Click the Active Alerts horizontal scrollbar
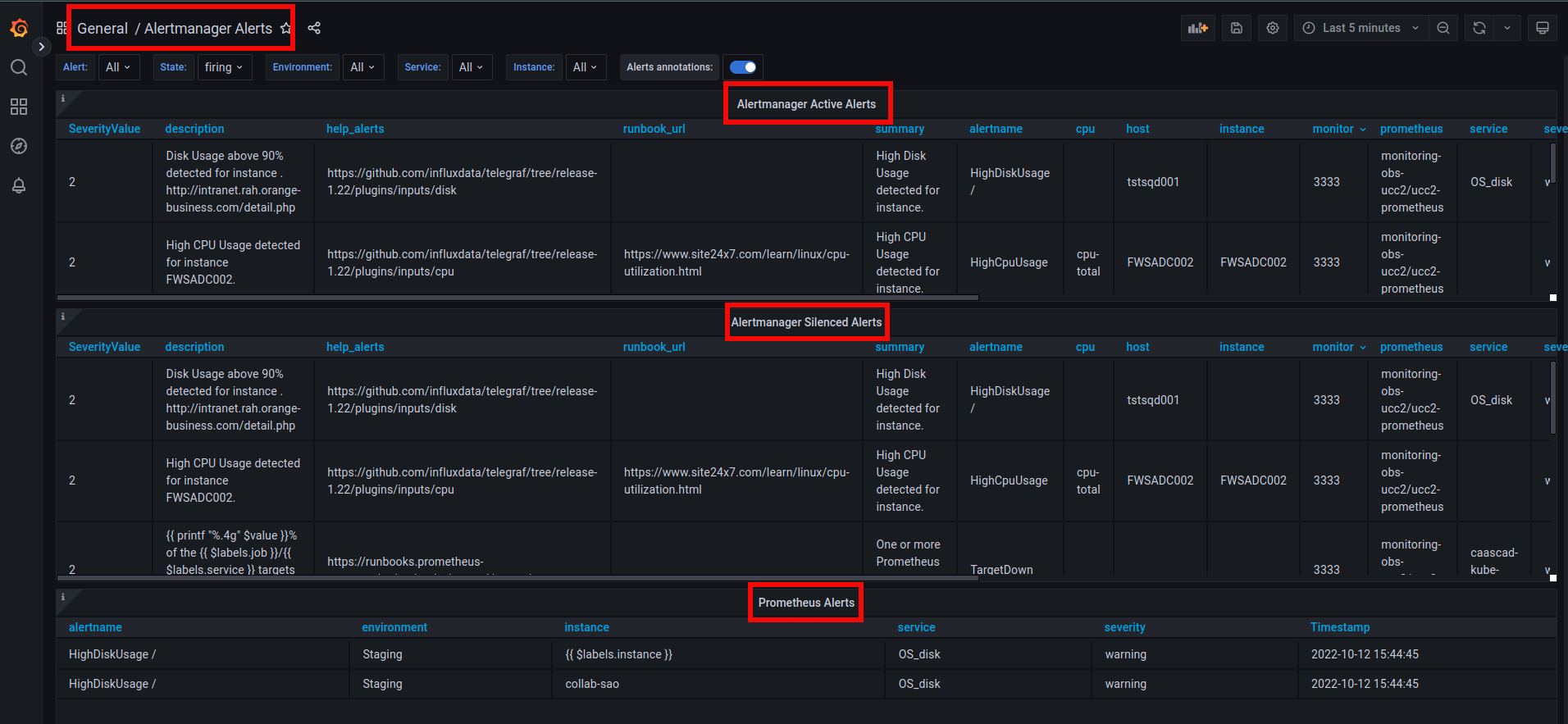Image resolution: width=1568 pixels, height=724 pixels. (517, 298)
